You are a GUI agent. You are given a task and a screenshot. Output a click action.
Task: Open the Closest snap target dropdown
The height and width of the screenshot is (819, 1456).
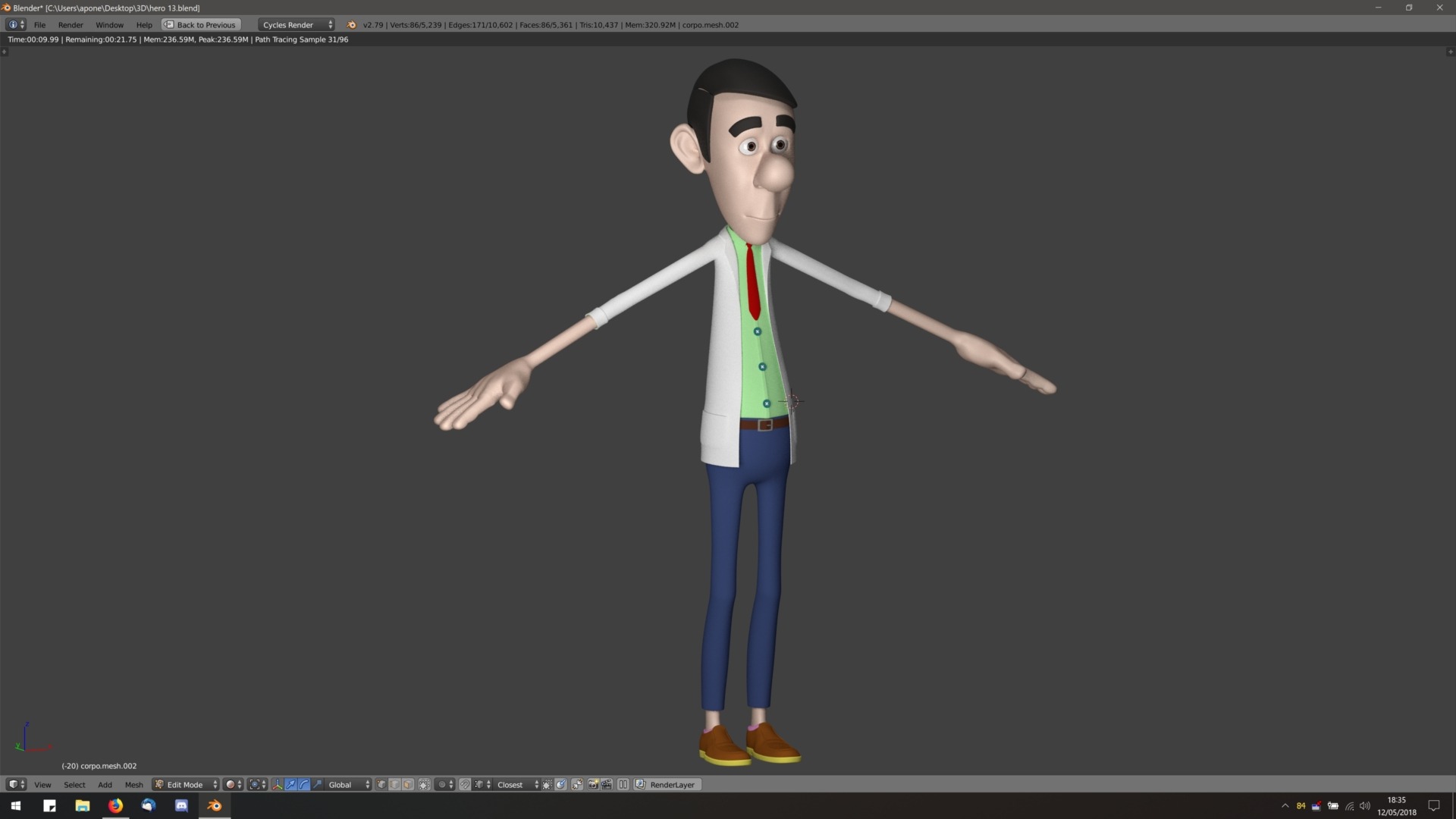[x=517, y=785]
